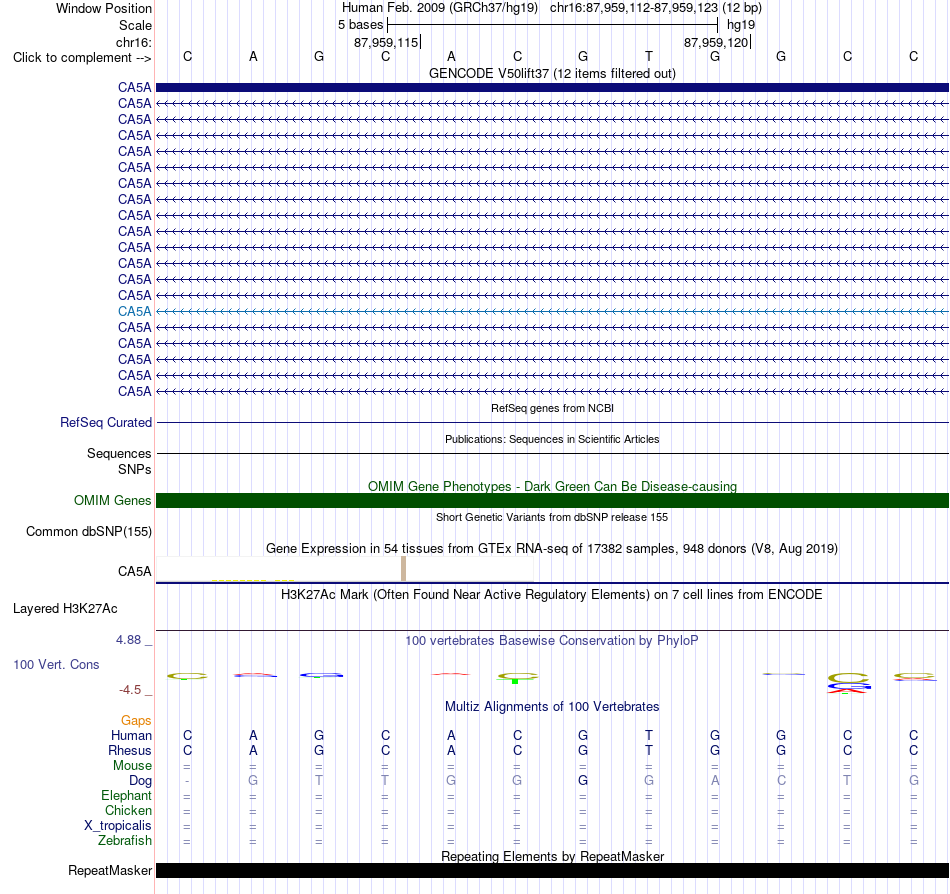Click the -4.5 PhyloP lower scale value
Image resolution: width=950 pixels, height=894 pixels.
130,689
